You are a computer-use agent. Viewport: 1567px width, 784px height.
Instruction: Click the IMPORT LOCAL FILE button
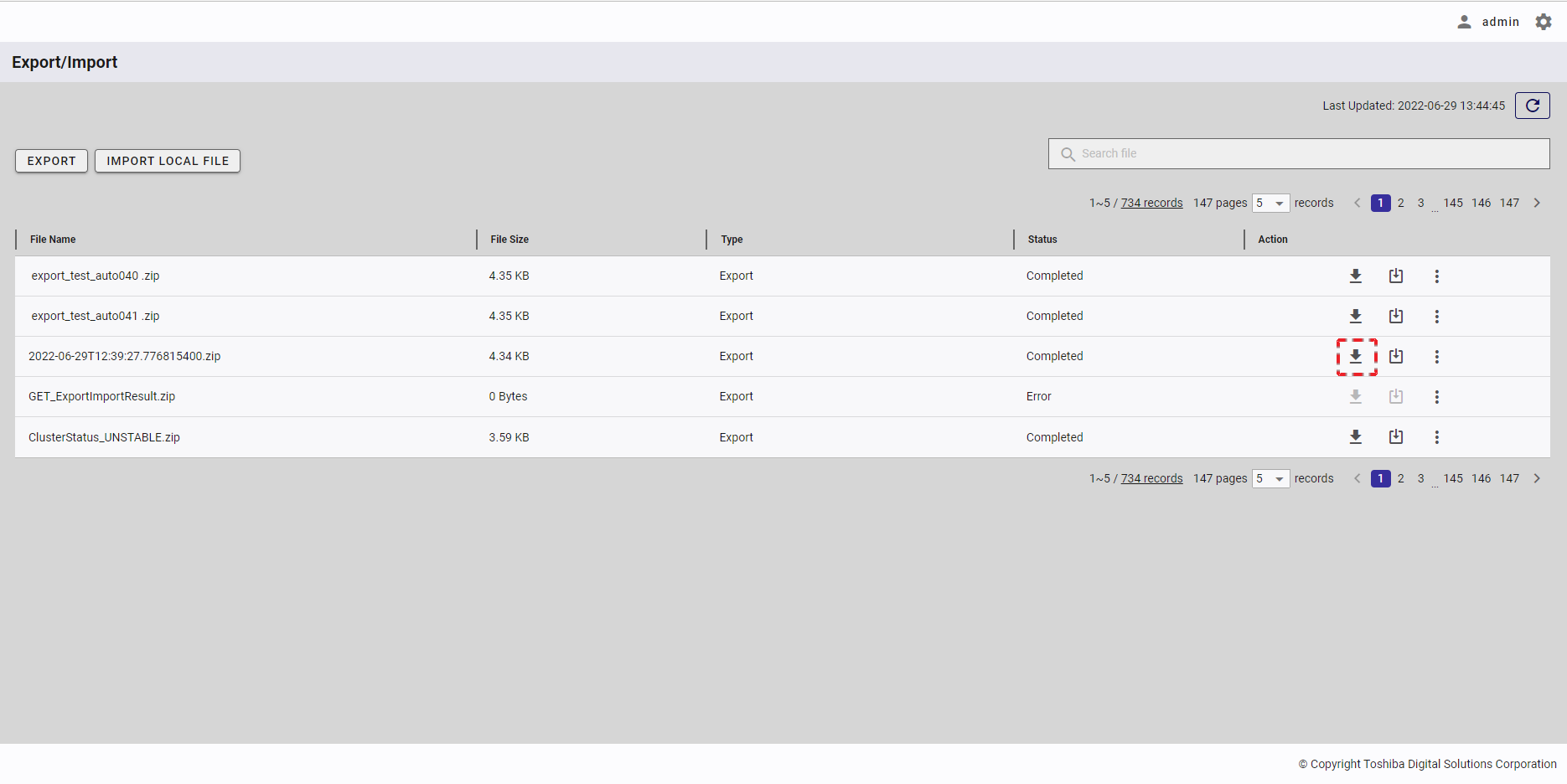tap(168, 161)
